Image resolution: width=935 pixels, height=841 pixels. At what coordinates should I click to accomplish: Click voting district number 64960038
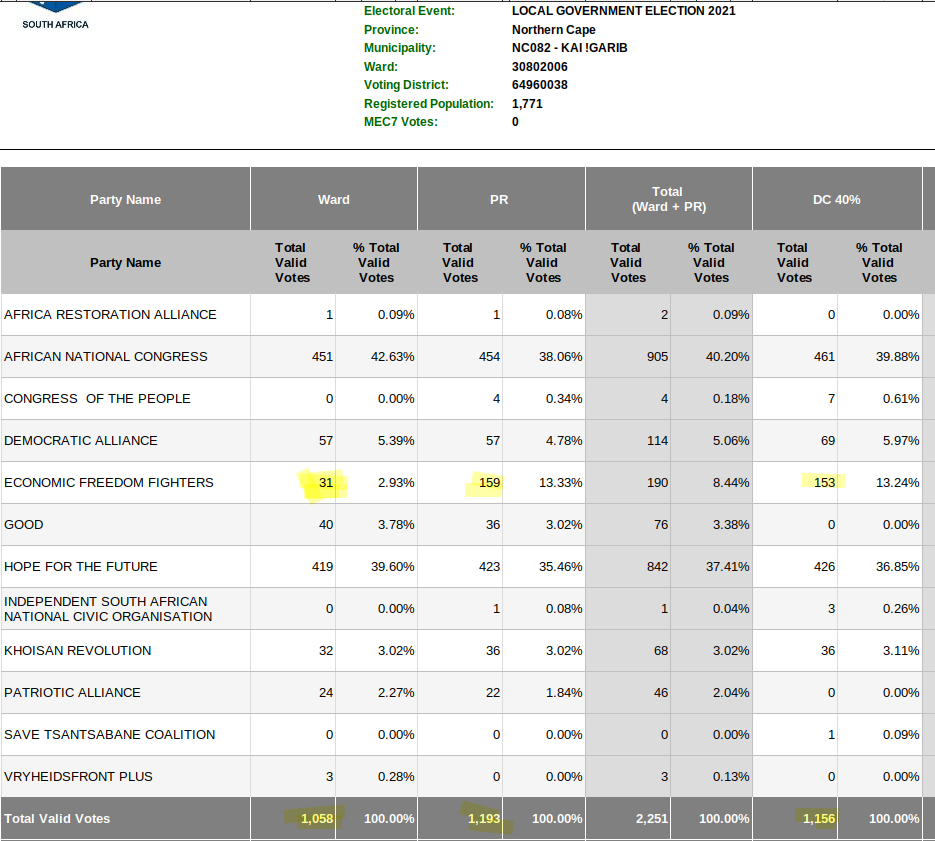(540, 85)
